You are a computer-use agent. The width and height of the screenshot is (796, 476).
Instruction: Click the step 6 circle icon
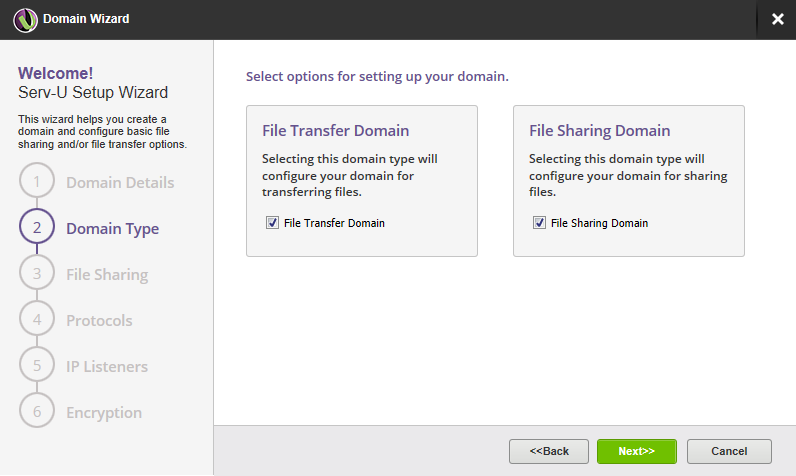(x=36, y=412)
